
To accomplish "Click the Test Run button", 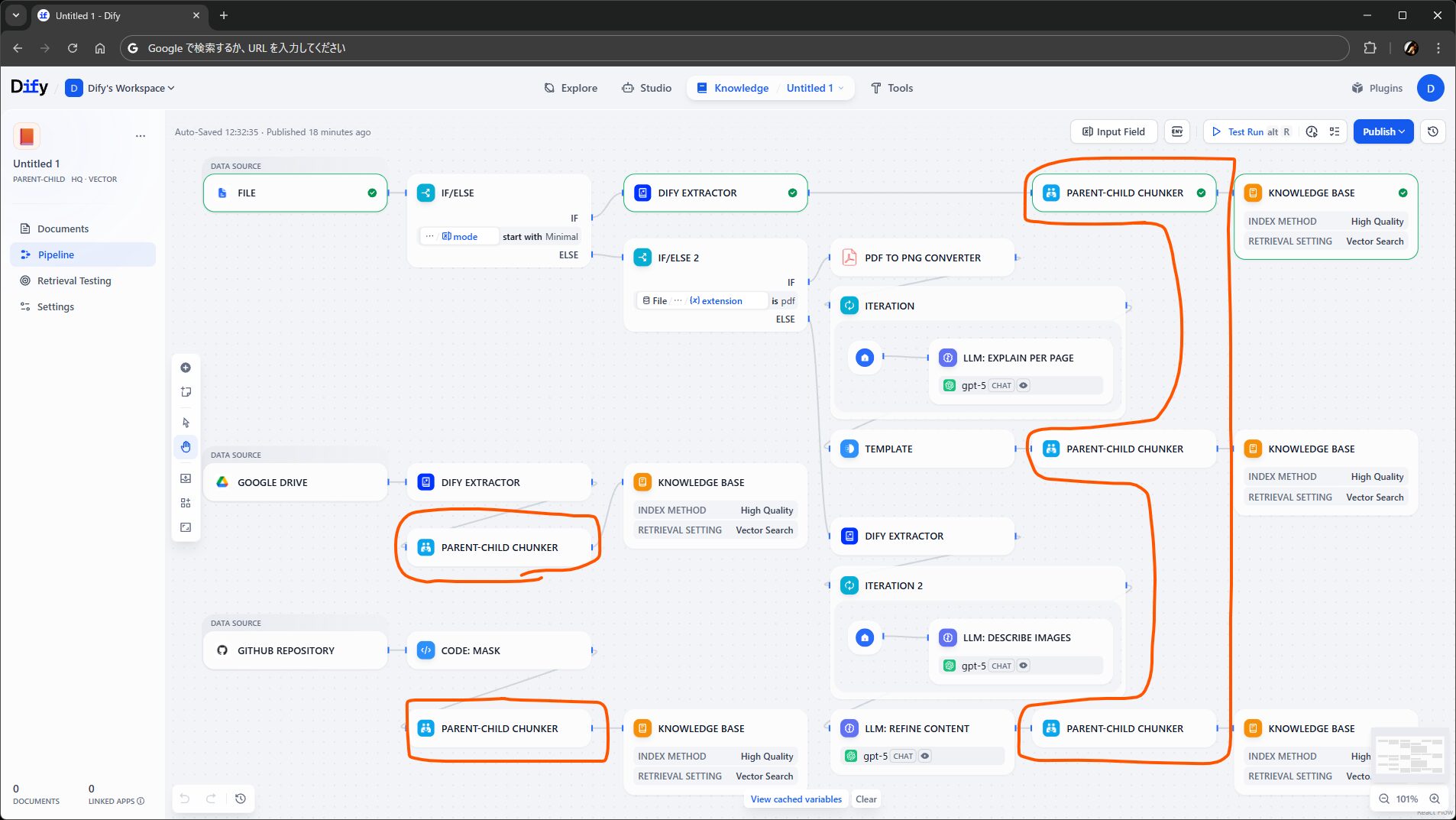I will (x=1245, y=131).
